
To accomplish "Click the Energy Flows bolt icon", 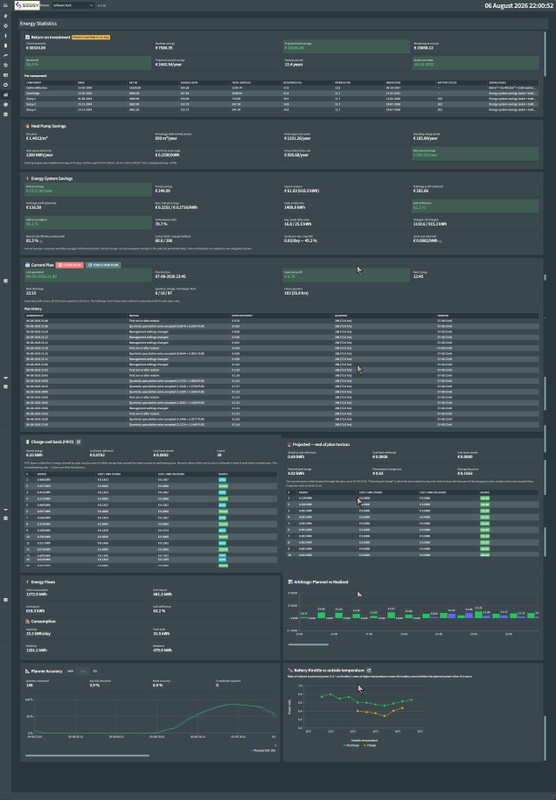I will (x=28, y=582).
